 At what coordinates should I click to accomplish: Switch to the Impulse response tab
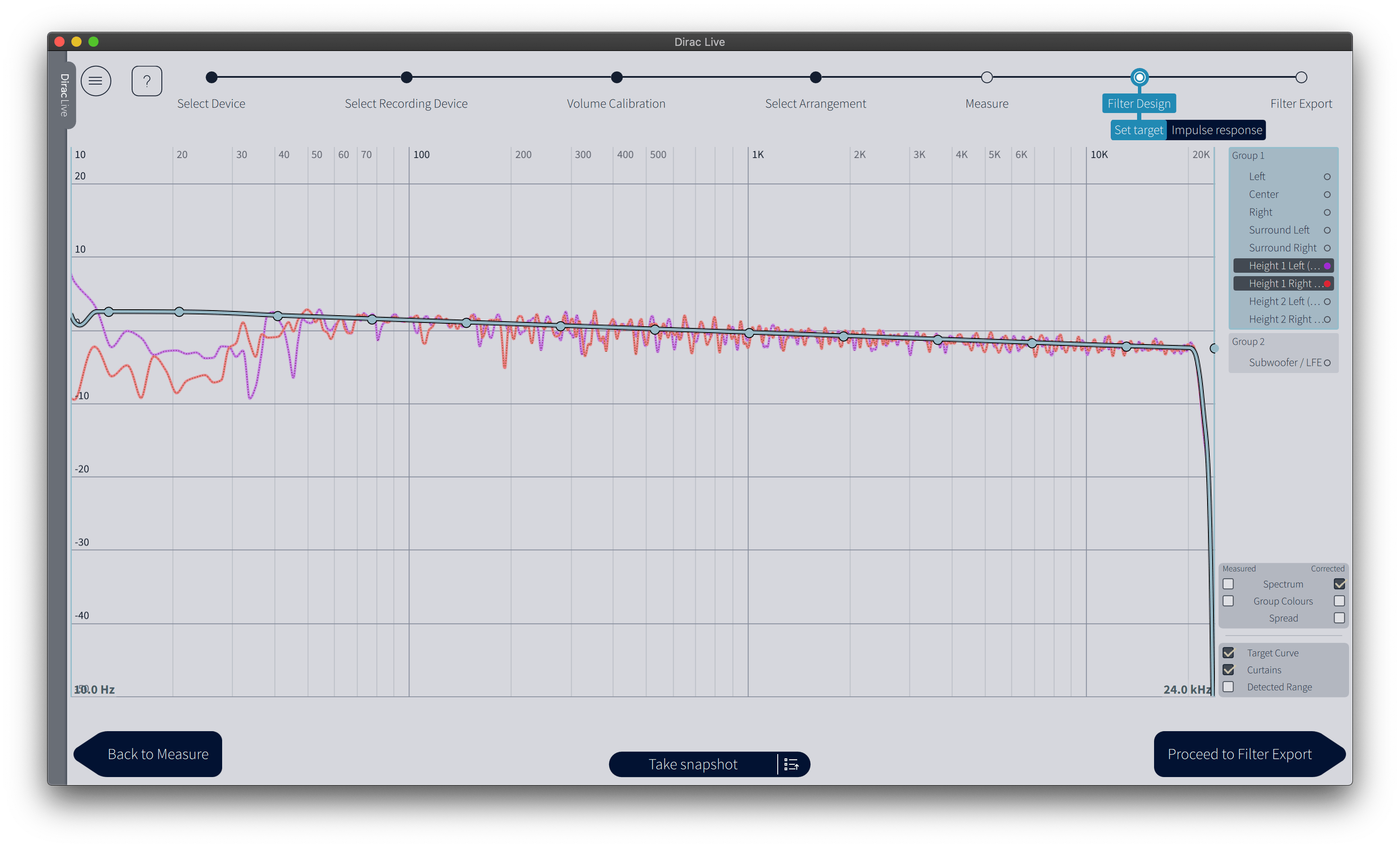pyautogui.click(x=1217, y=130)
